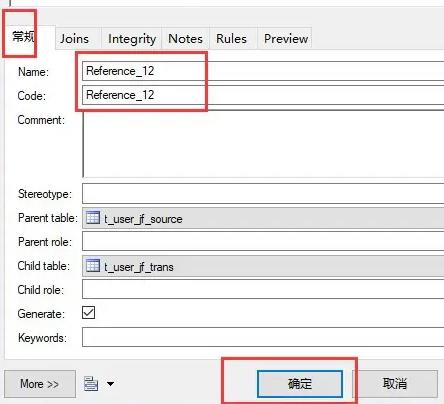Click the 确定 confirm button
The image size is (444, 404).
click(x=300, y=384)
